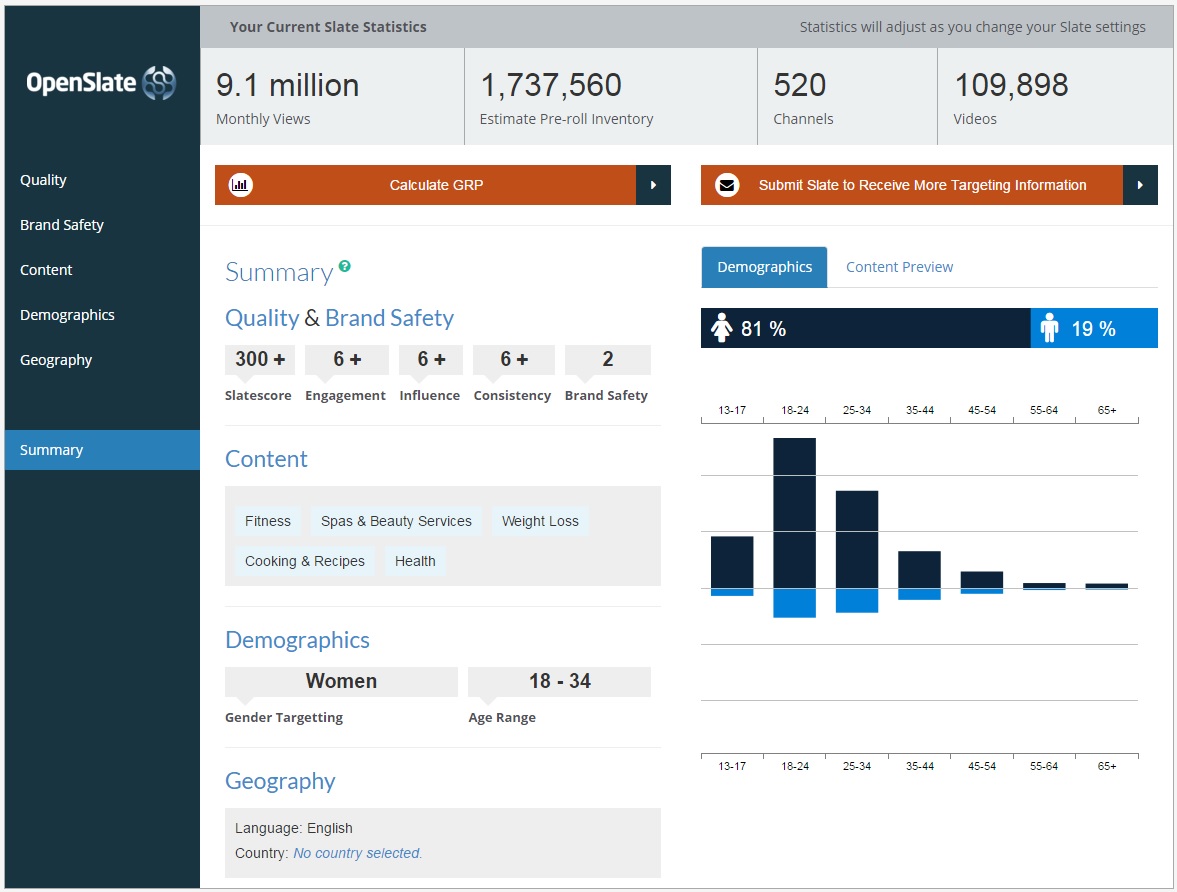Click the 19 % male share bar

[1094, 328]
